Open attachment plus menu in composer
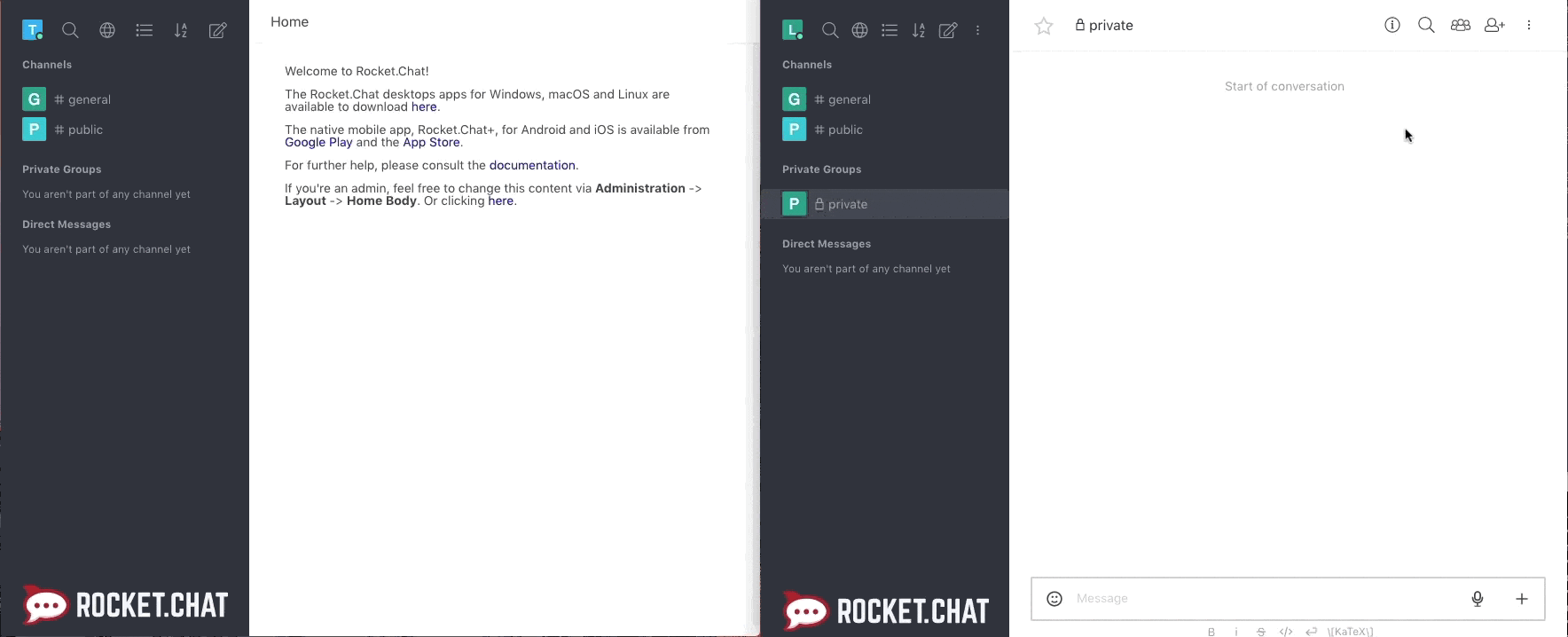1568x637 pixels. point(1522,599)
